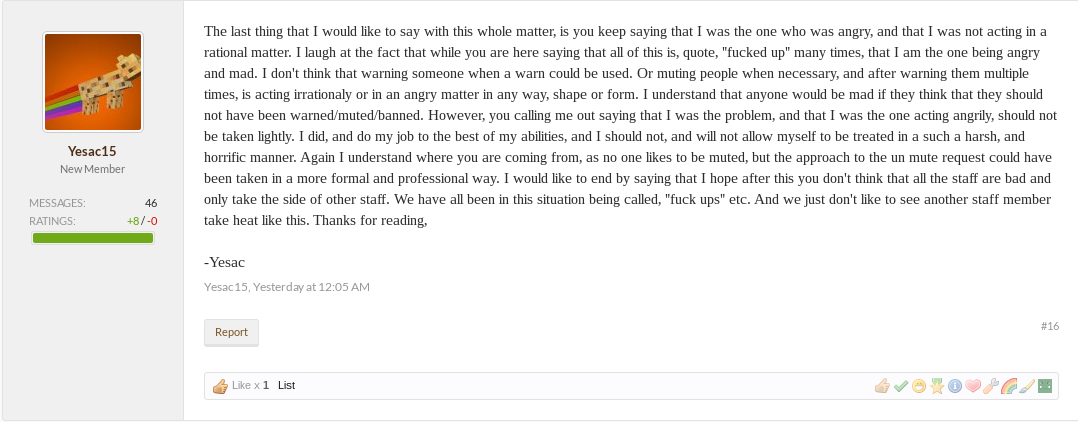
Task: Rate the post with the wrench icon
Action: tap(990, 386)
